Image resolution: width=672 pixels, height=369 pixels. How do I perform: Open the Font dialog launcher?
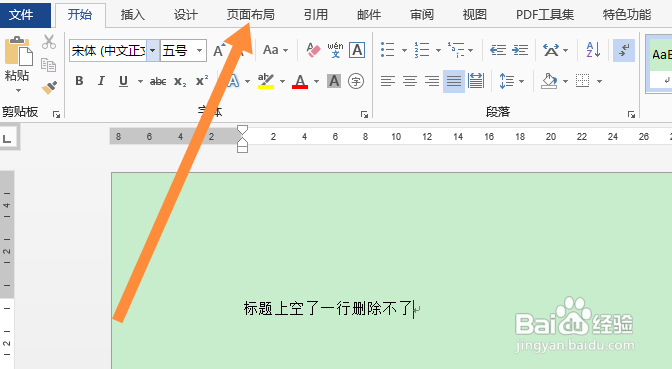364,114
